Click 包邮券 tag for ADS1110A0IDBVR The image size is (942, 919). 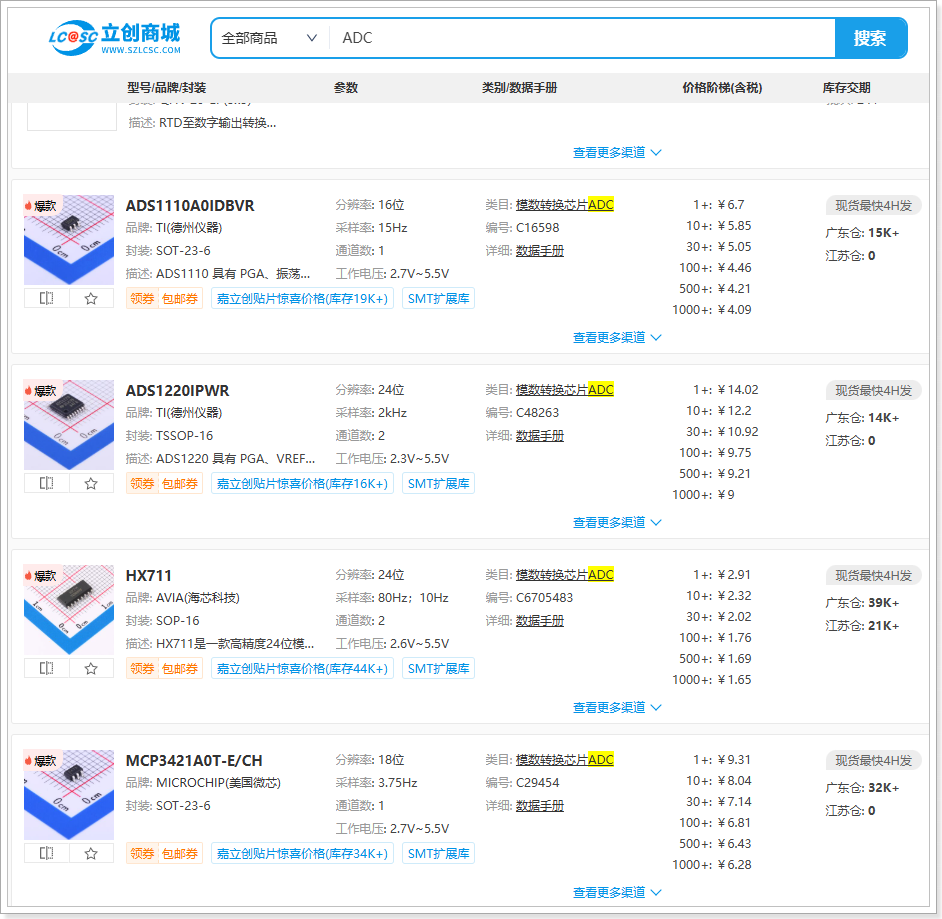coord(180,299)
